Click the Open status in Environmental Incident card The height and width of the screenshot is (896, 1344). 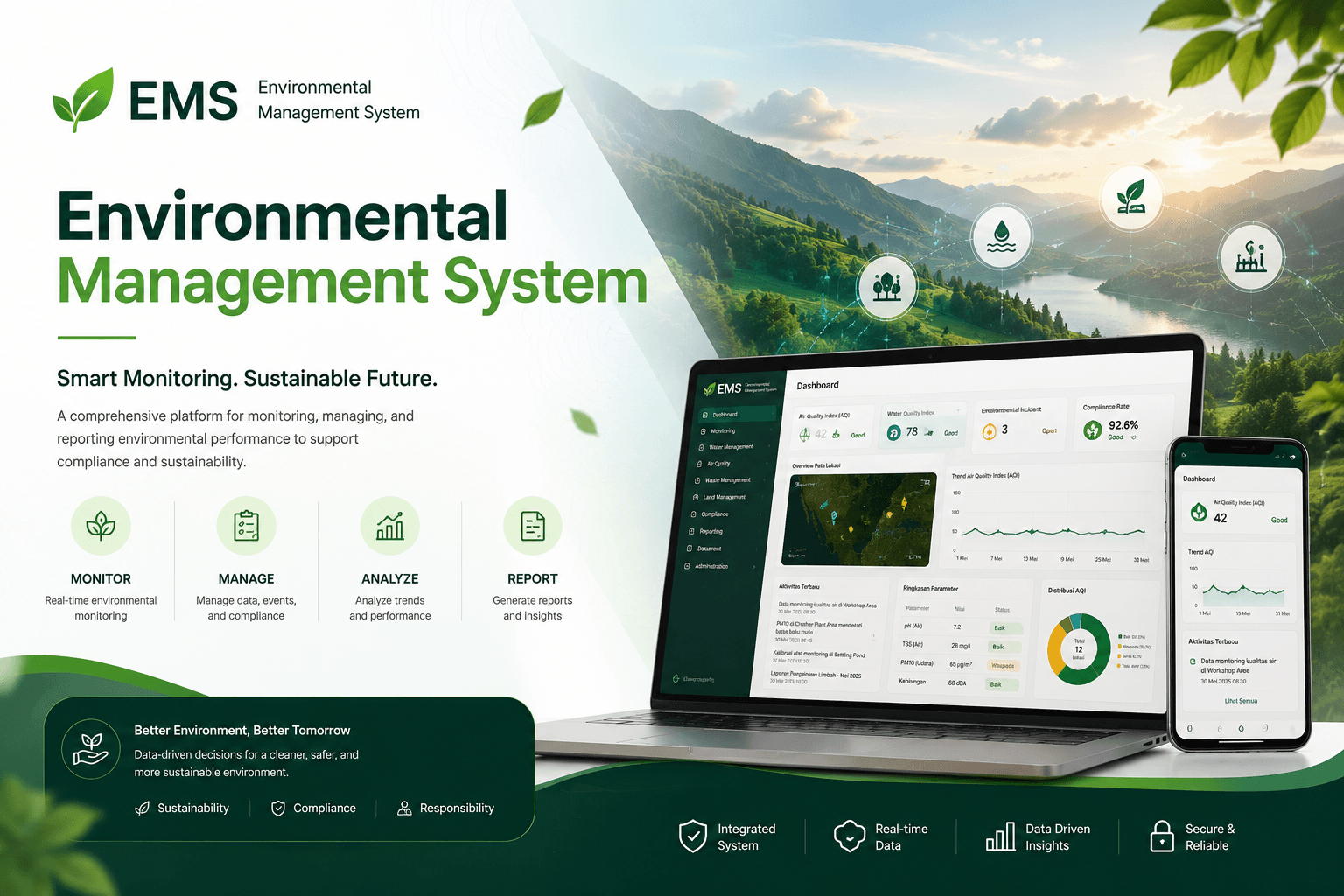coord(1049,431)
